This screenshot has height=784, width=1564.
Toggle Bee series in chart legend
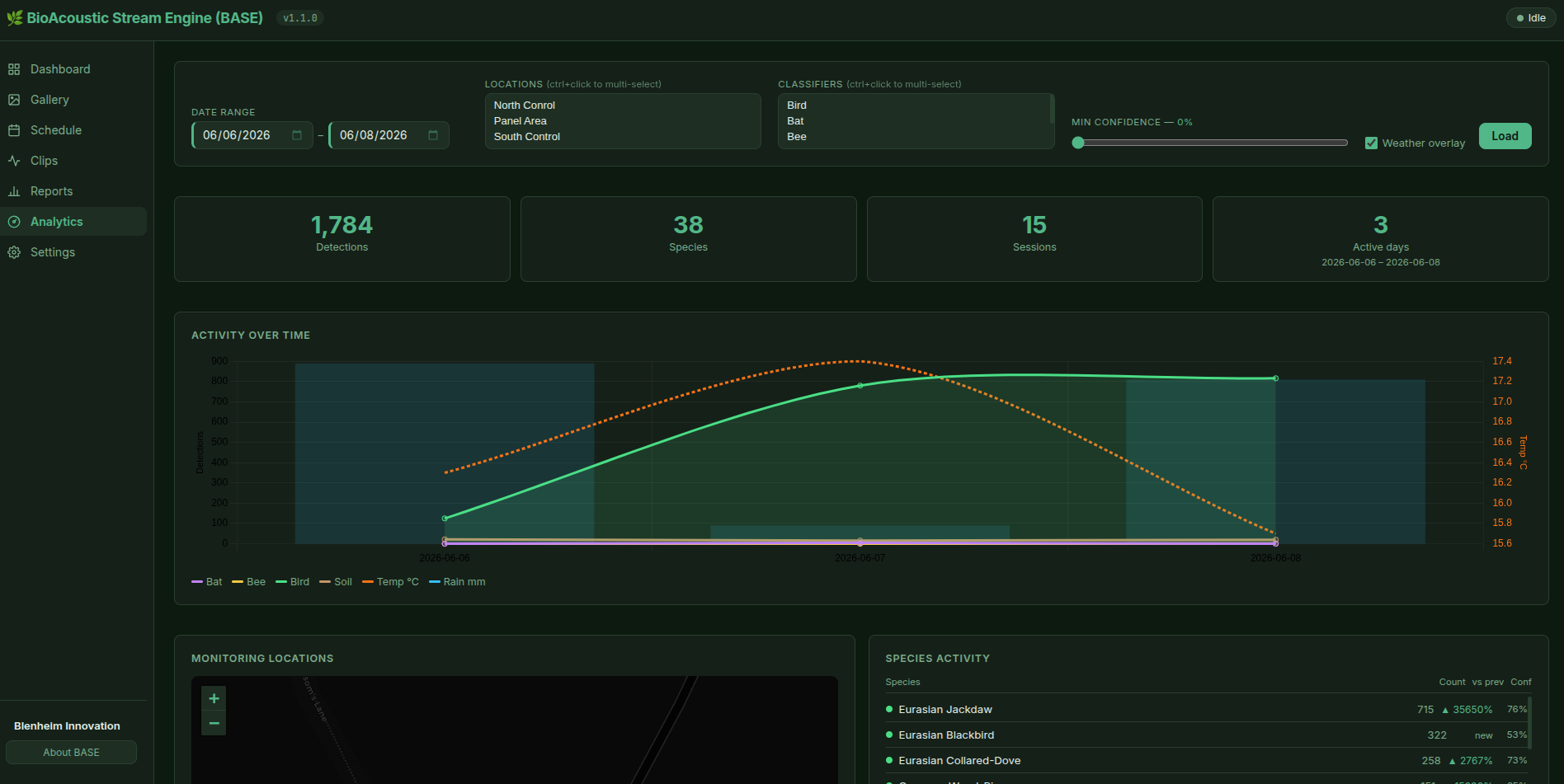[x=249, y=582]
